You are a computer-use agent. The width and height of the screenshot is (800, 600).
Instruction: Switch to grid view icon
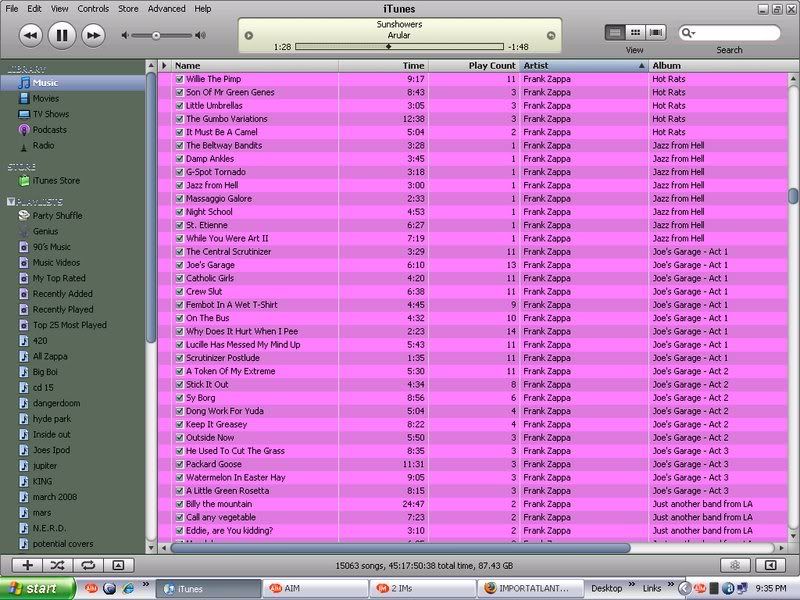tap(636, 33)
